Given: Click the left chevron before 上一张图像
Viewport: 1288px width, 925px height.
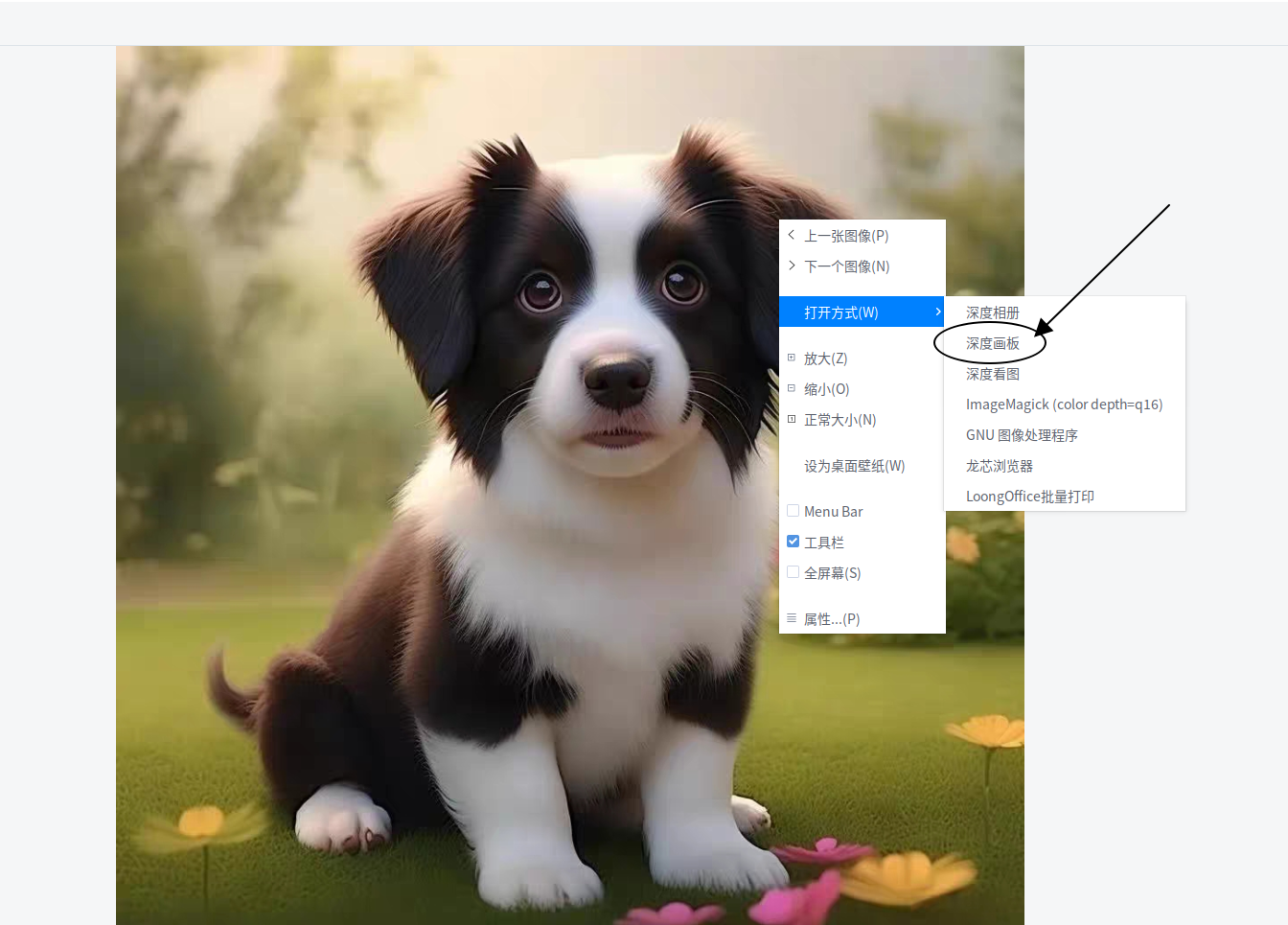Looking at the screenshot, I should 792,235.
